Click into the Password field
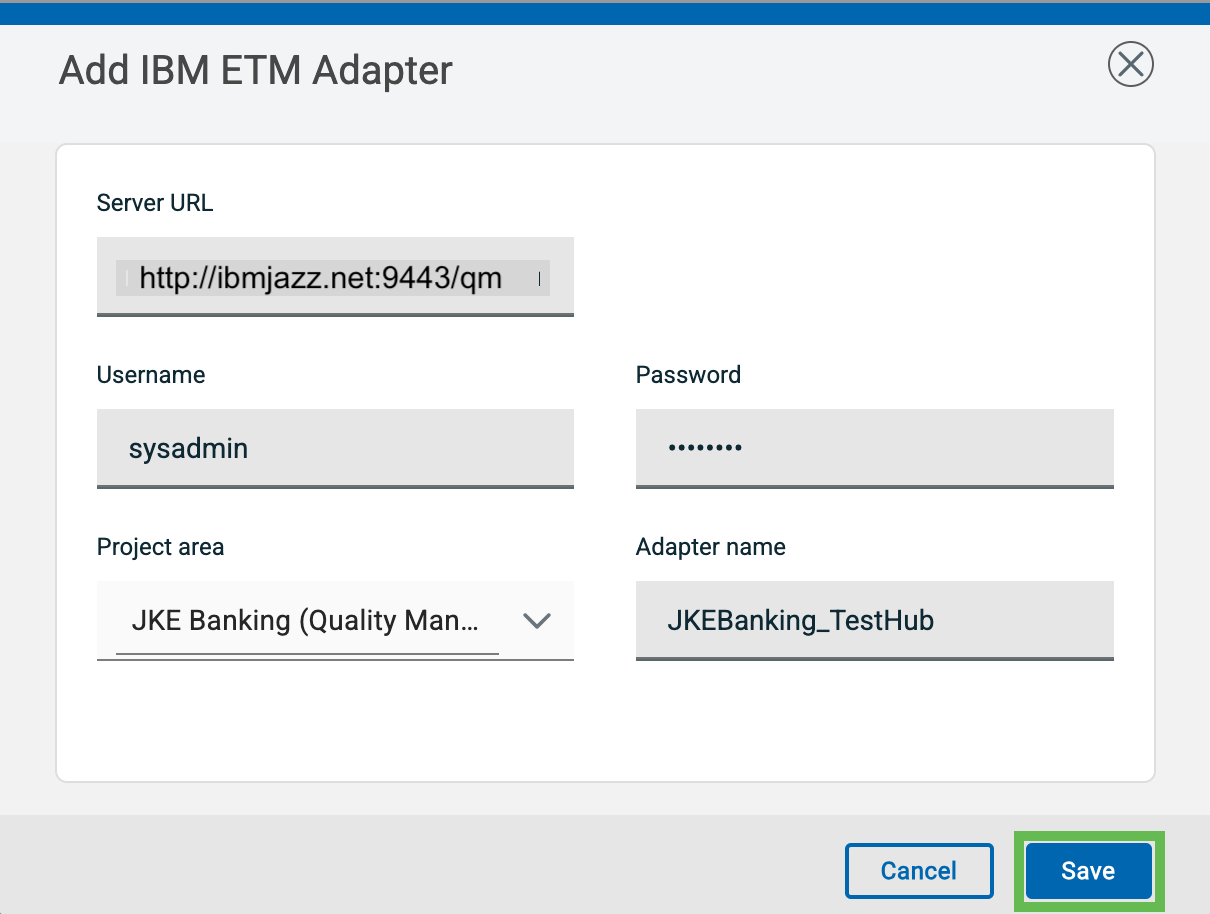The width and height of the screenshot is (1210, 914). click(x=874, y=448)
